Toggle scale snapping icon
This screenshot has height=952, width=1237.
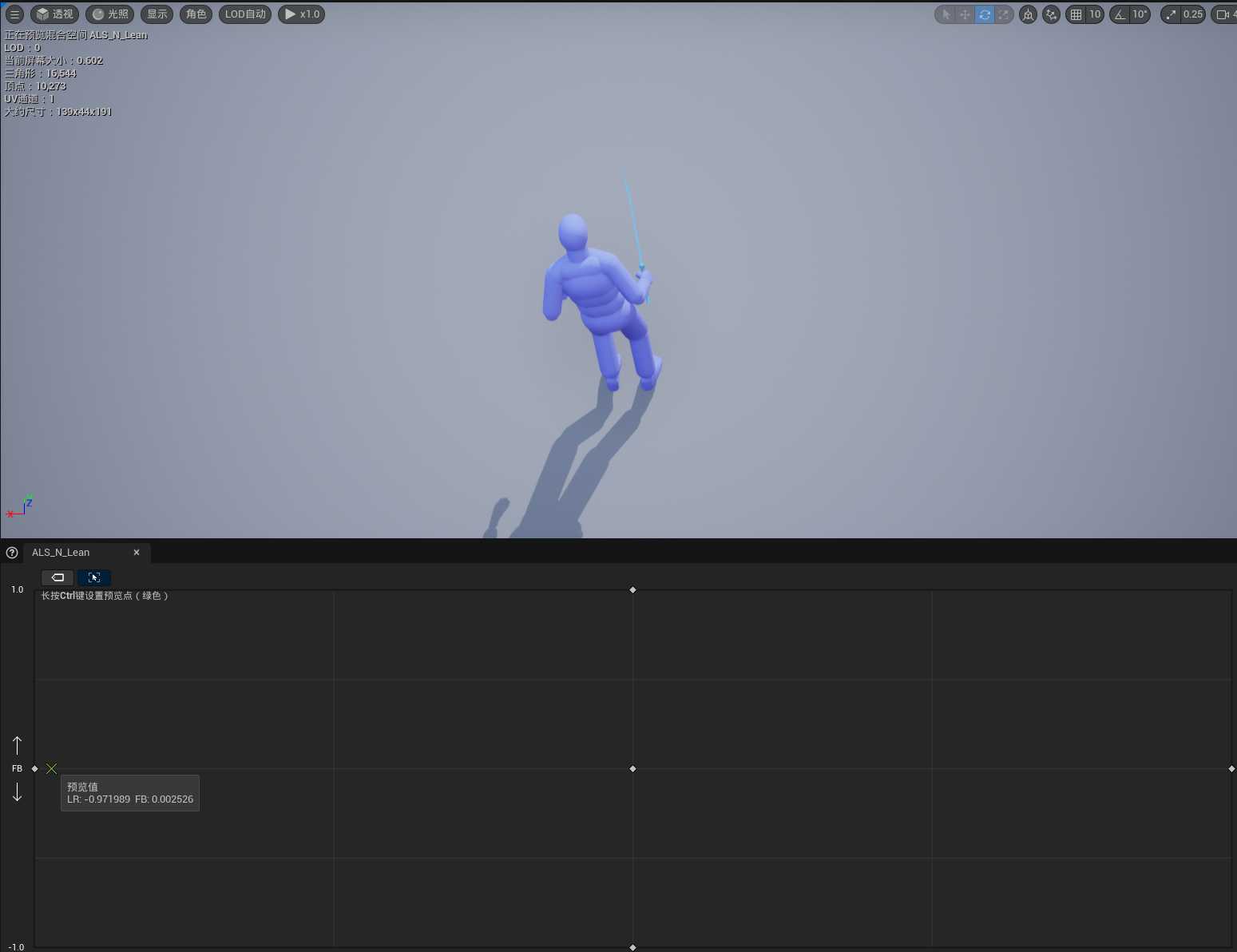[1171, 14]
